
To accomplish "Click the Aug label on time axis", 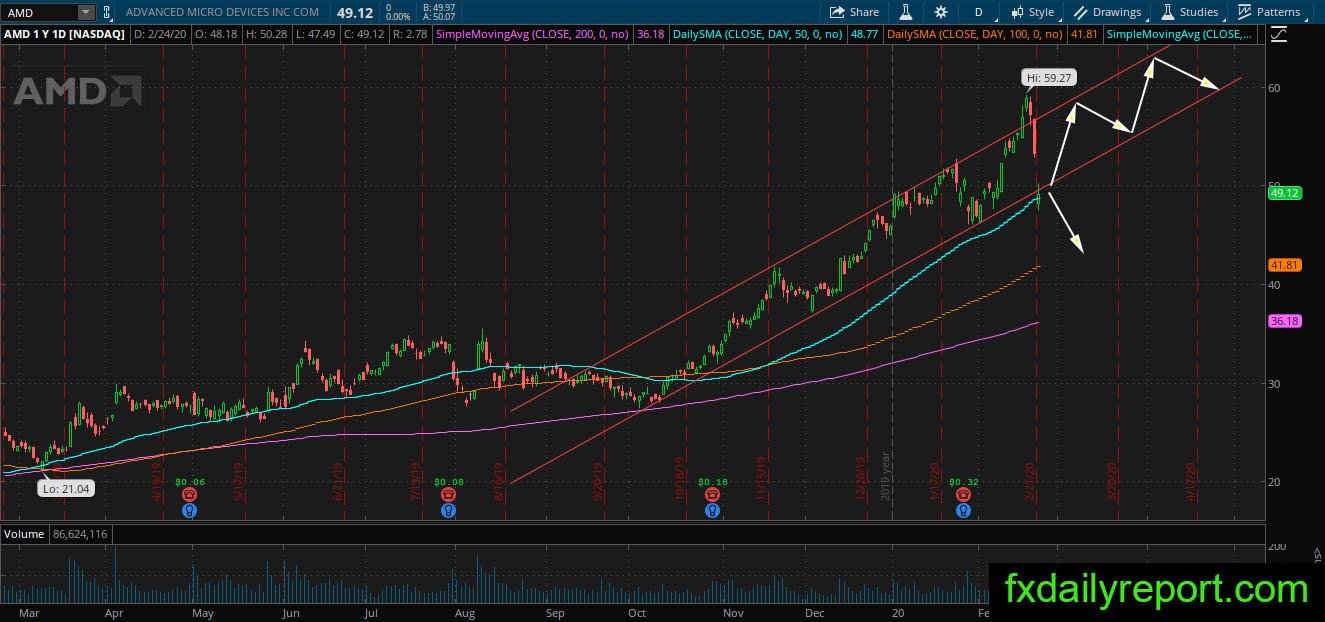I will tap(464, 613).
